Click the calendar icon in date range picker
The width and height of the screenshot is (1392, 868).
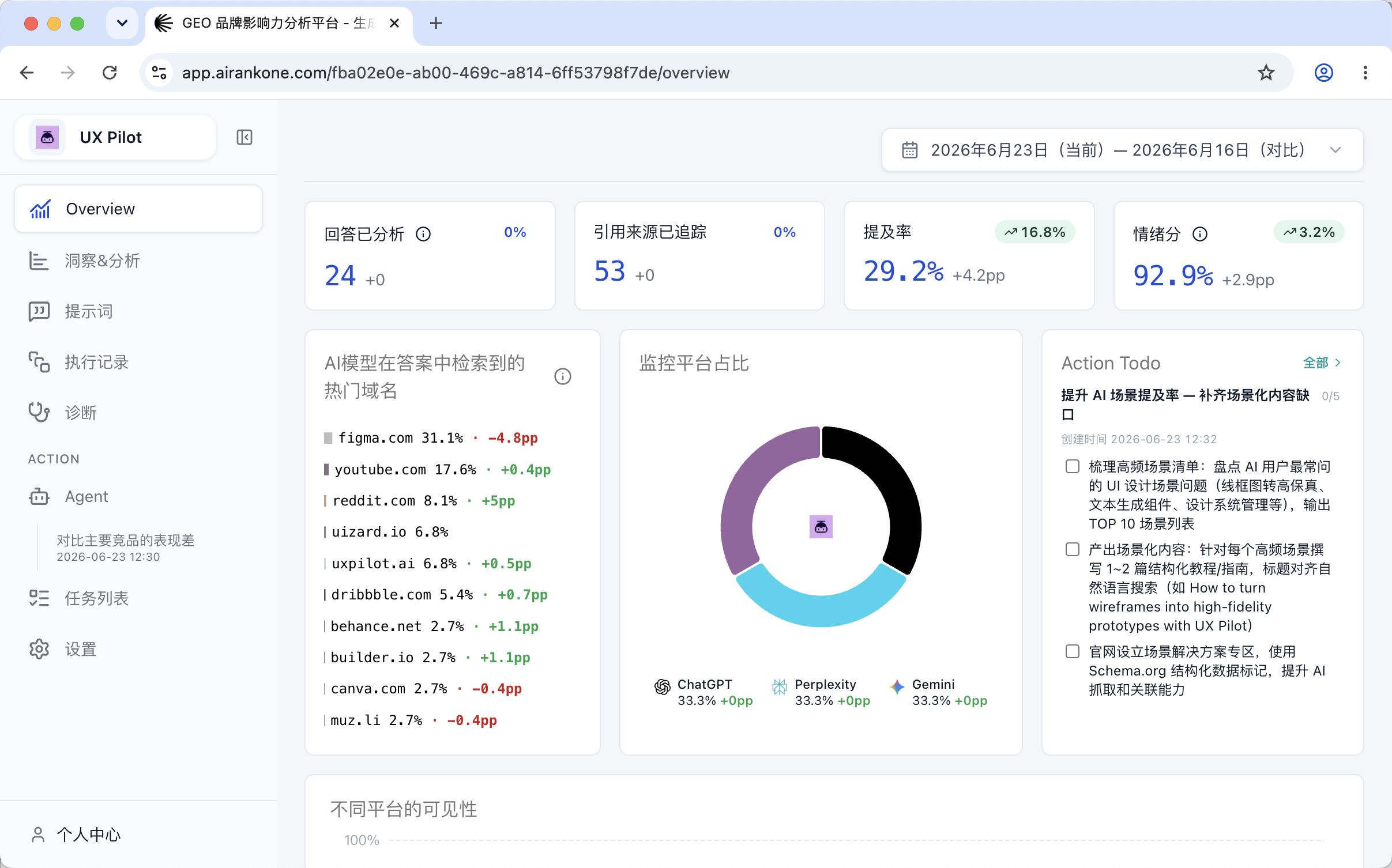click(x=910, y=150)
